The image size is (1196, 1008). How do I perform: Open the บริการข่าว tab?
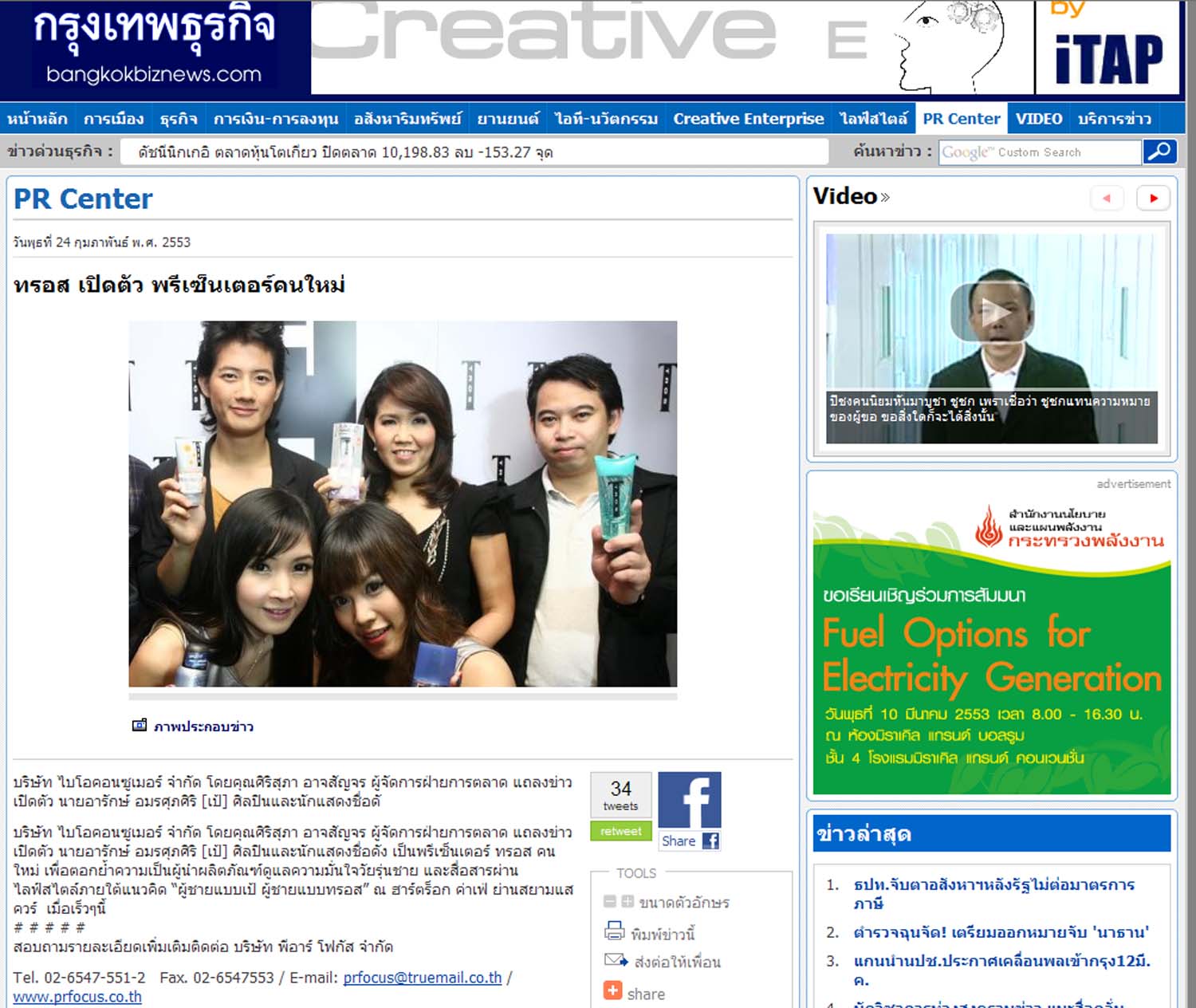[x=1115, y=119]
